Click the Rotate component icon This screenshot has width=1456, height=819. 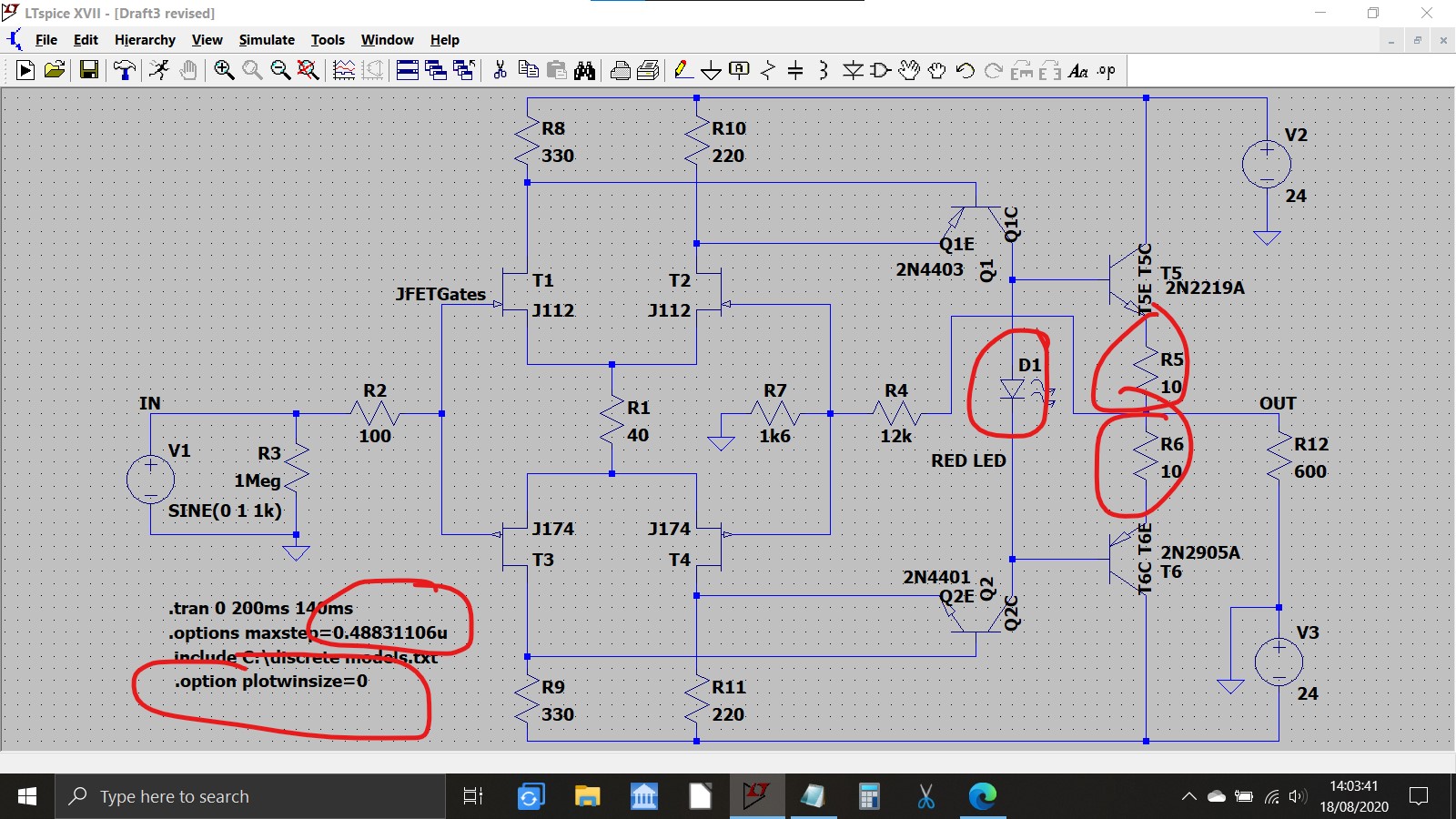click(1022, 70)
